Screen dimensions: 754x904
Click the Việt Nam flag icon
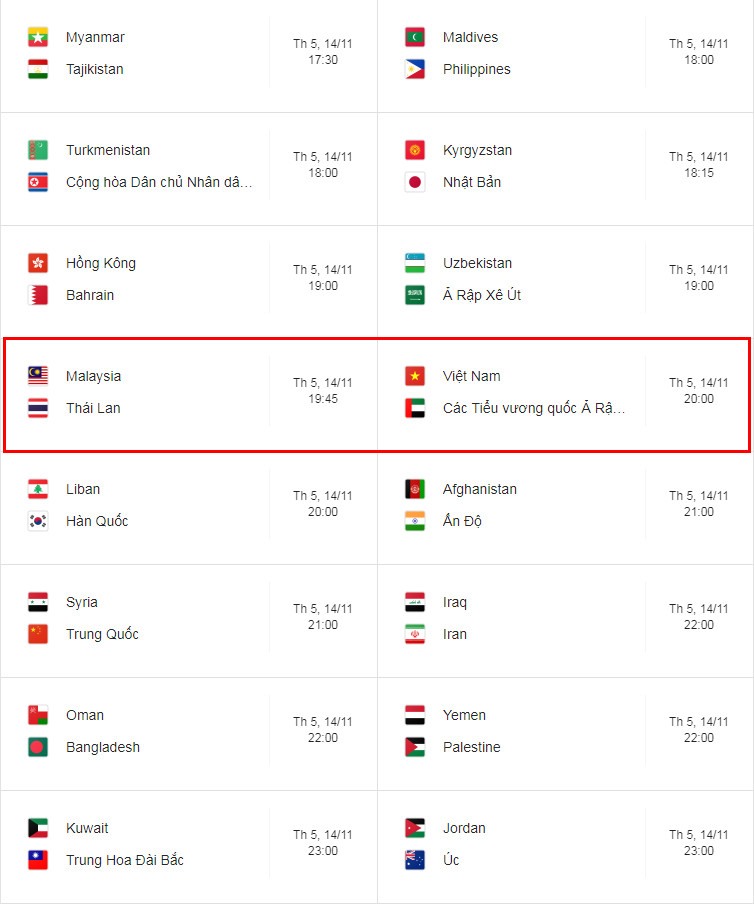(x=415, y=376)
